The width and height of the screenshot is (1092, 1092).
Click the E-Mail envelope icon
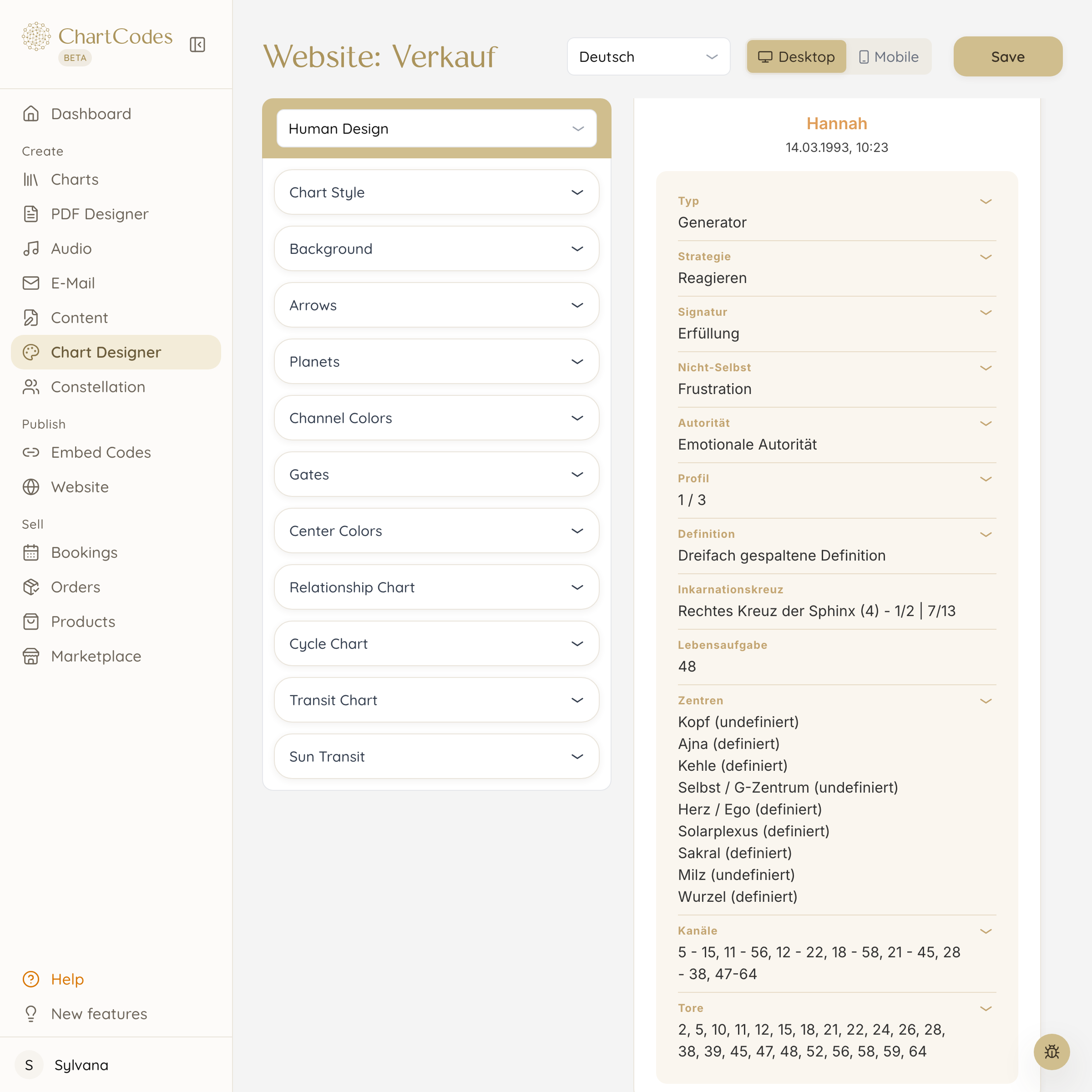(x=31, y=283)
